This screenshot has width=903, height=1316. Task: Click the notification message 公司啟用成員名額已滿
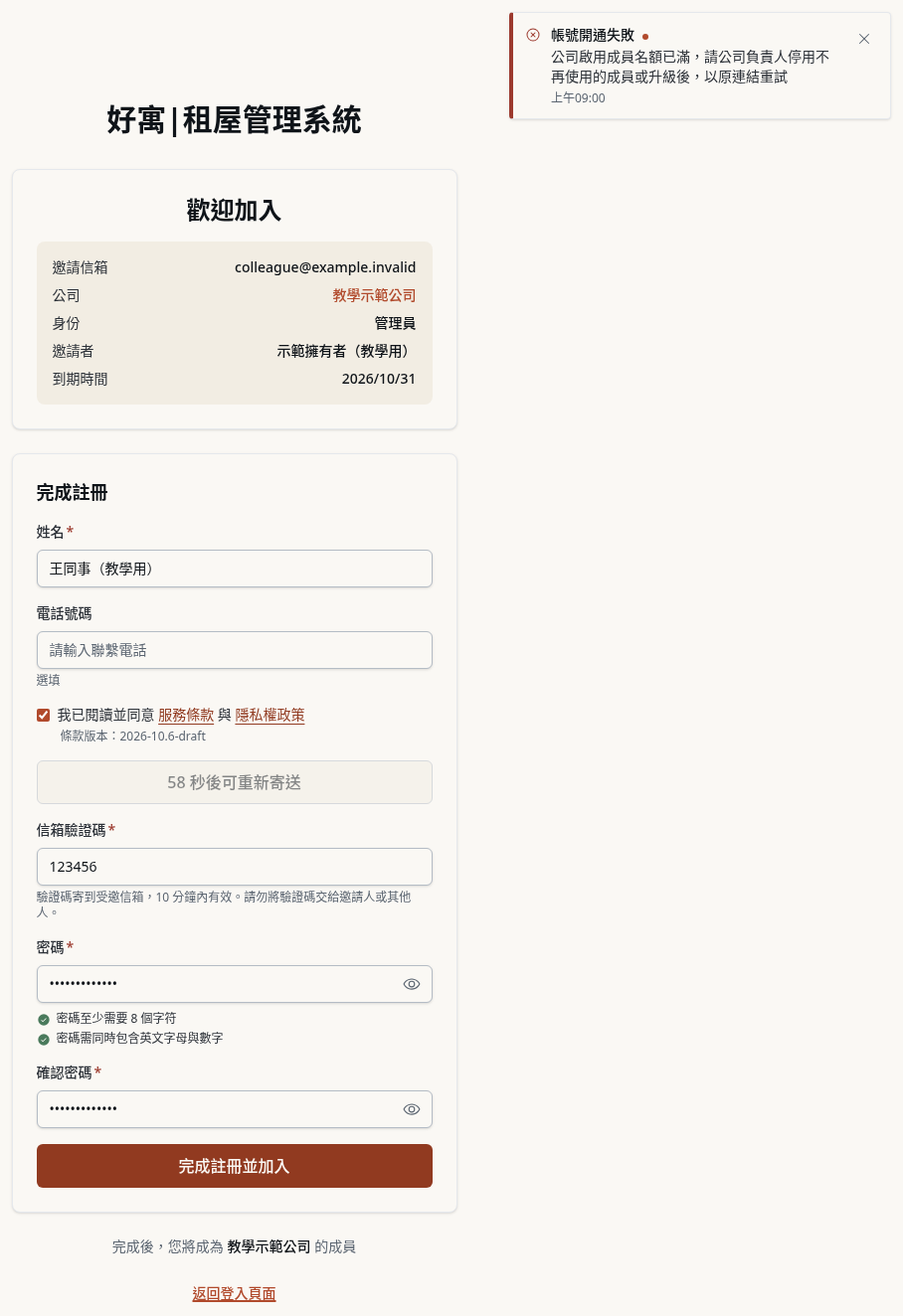(x=690, y=67)
